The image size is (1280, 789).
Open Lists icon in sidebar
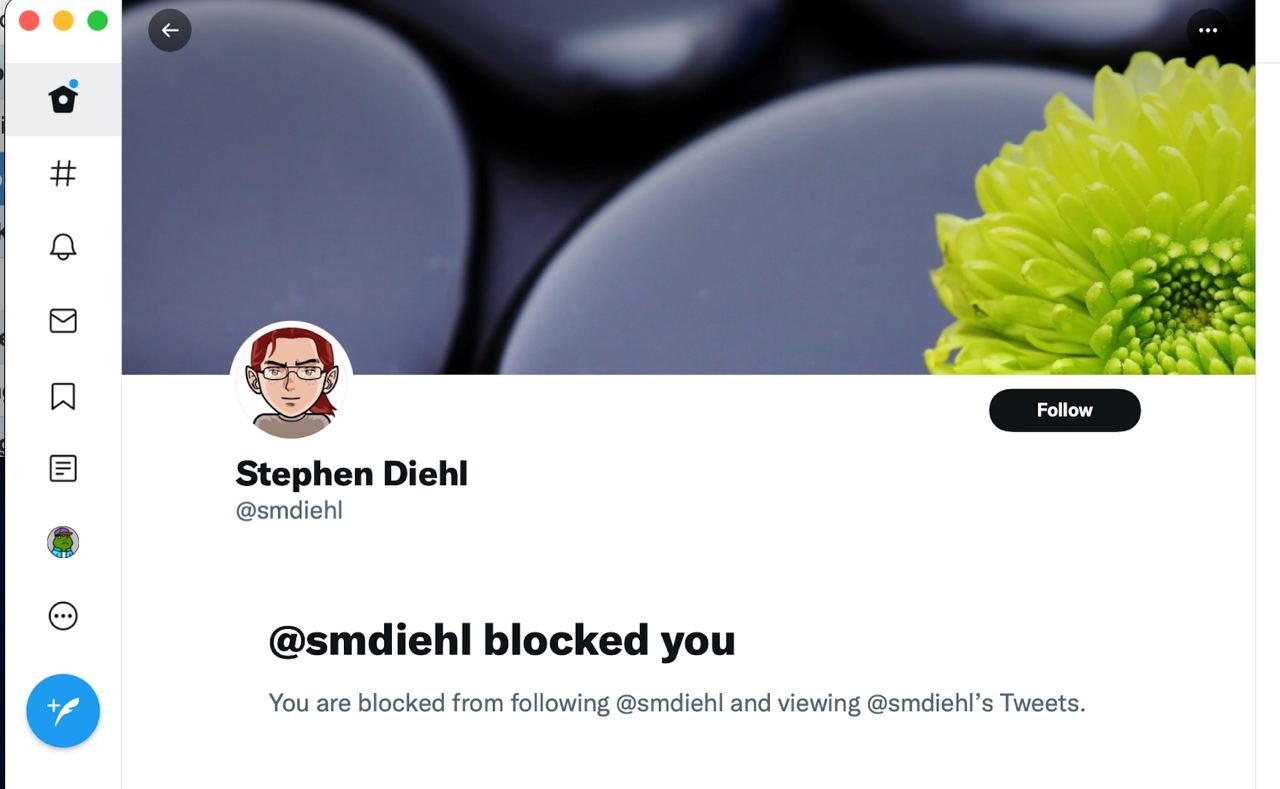[63, 468]
